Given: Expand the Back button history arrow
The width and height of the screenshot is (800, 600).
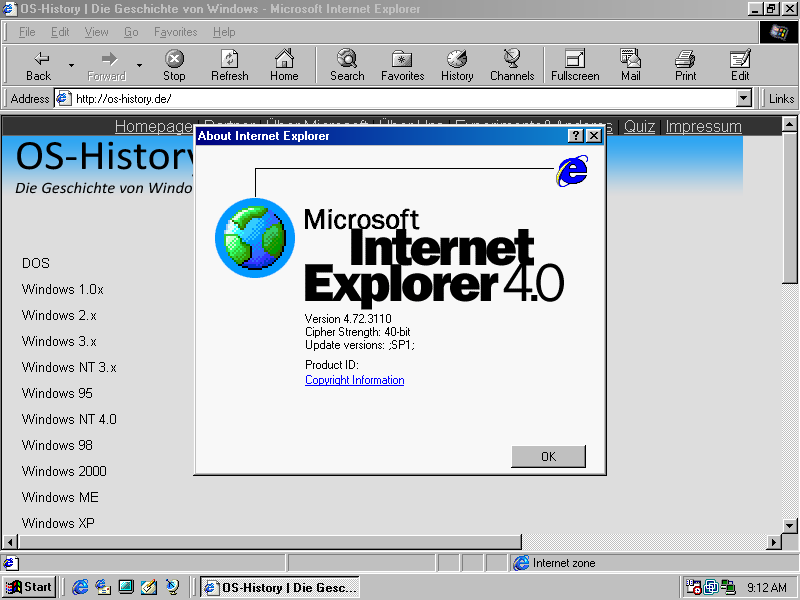Looking at the screenshot, I should [71, 66].
